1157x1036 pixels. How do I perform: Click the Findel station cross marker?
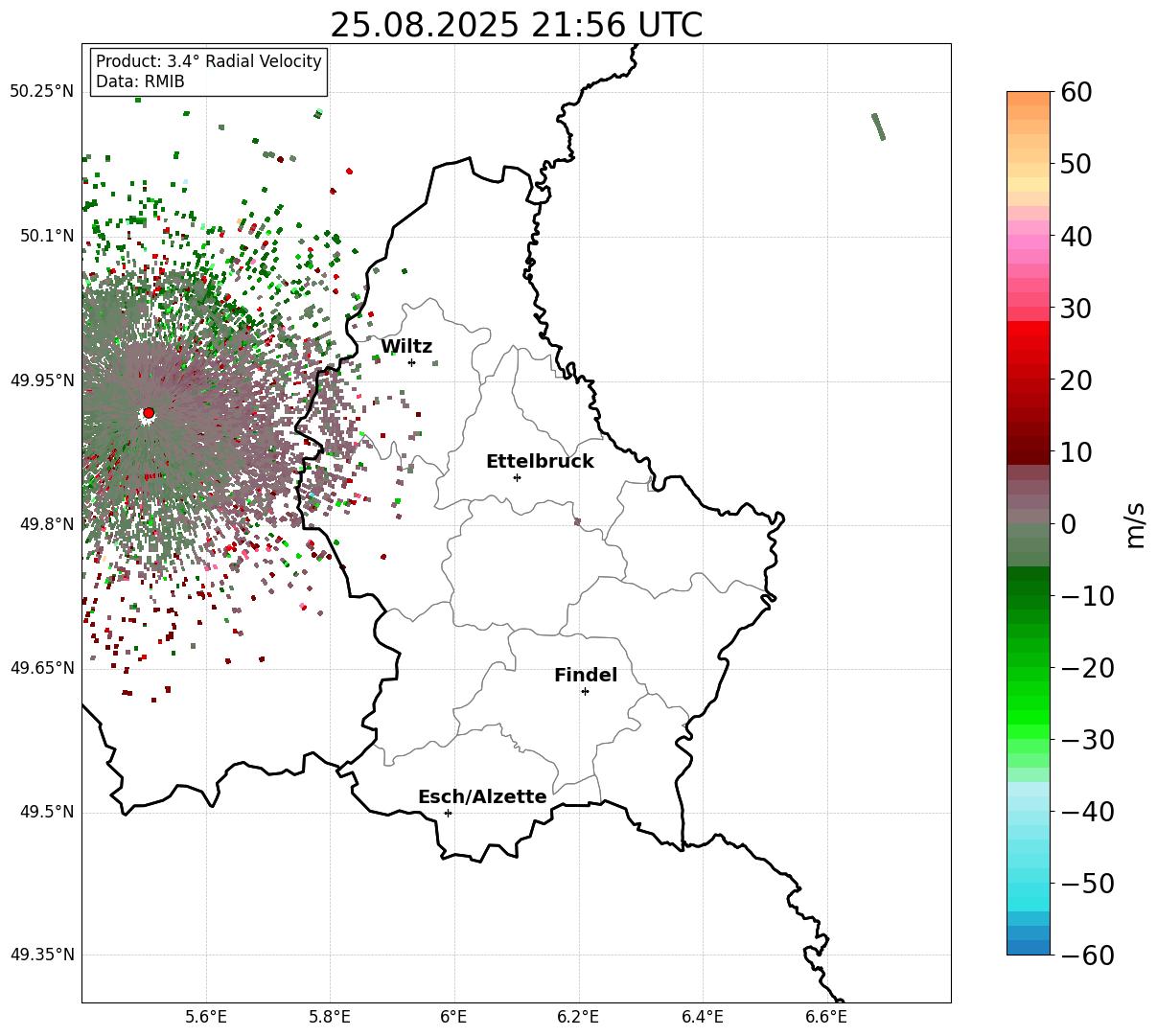click(585, 691)
